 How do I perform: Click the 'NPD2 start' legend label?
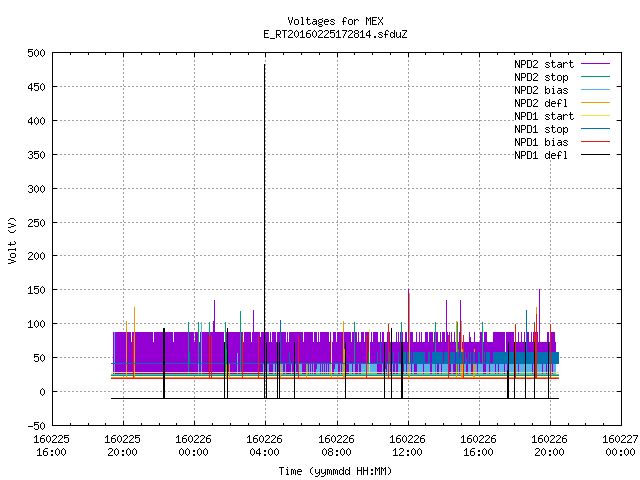coord(544,64)
